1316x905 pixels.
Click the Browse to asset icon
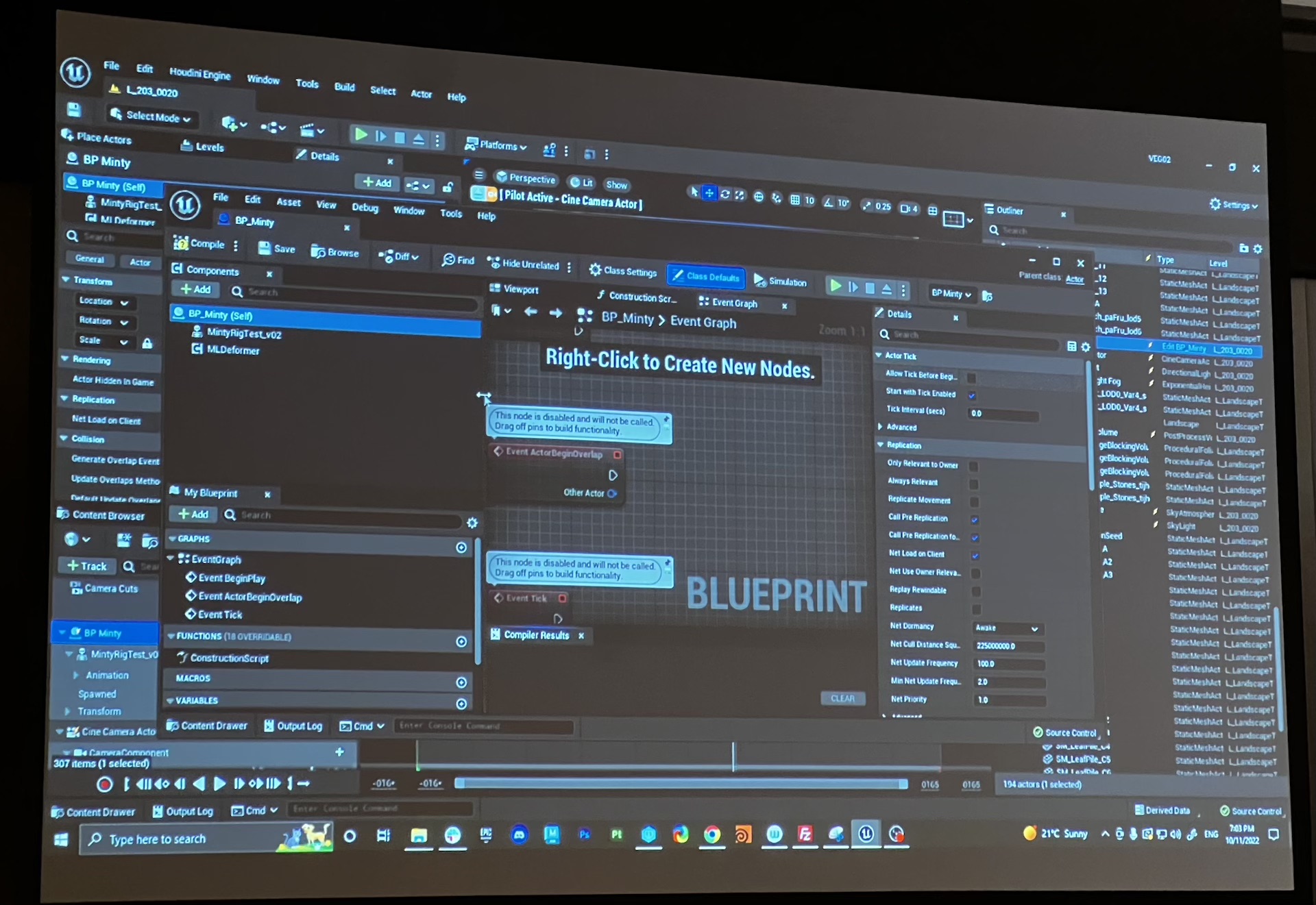point(318,251)
